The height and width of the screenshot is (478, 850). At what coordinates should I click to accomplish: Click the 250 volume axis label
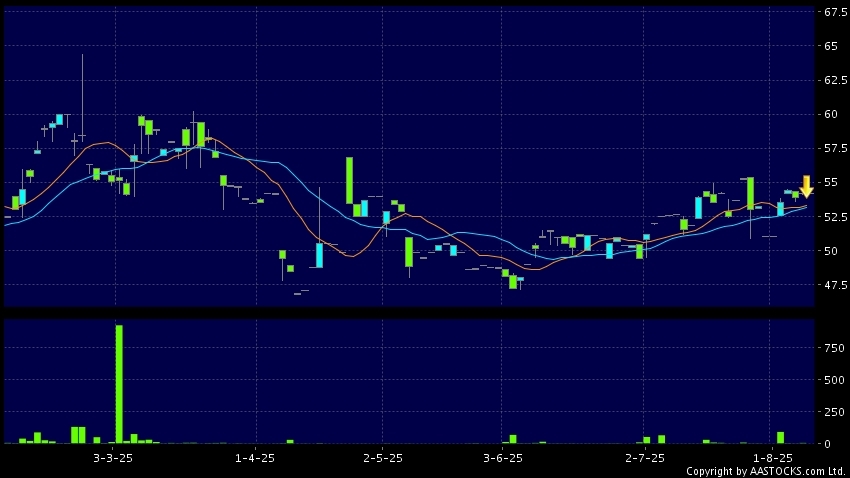pyautogui.click(x=834, y=412)
